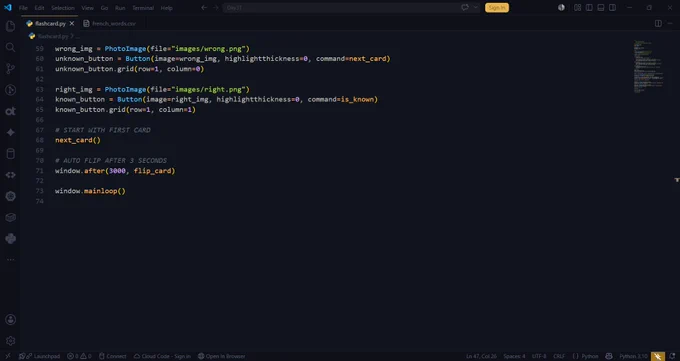Click the command center search box
The image size is (680, 361).
341,7
